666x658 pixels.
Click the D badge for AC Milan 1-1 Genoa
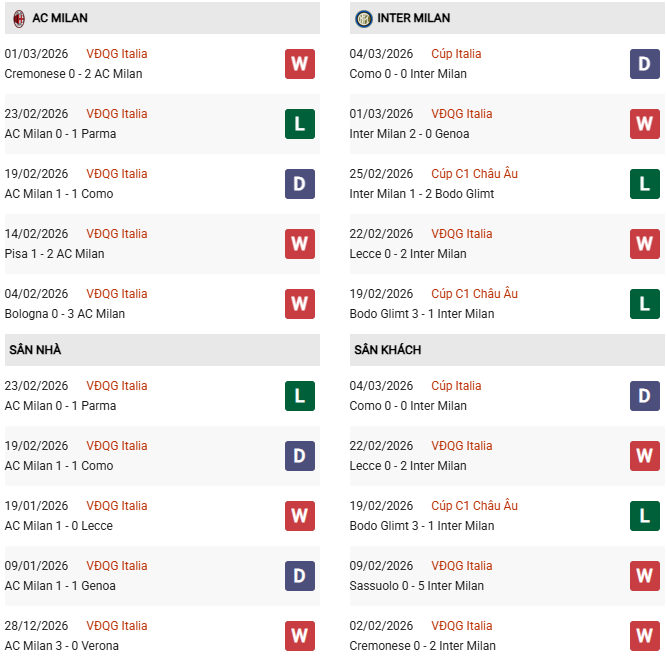(300, 576)
